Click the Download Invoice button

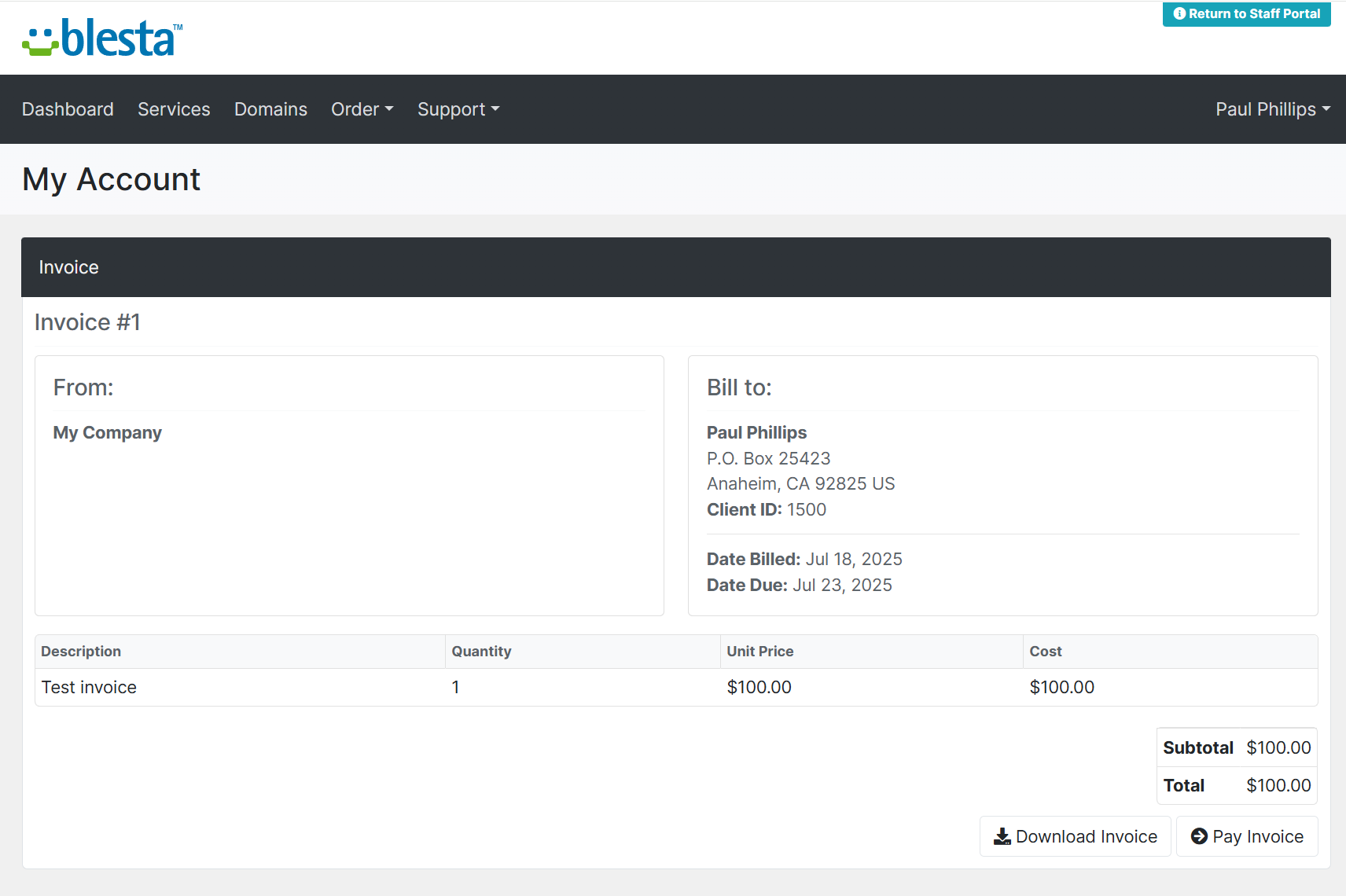point(1075,836)
